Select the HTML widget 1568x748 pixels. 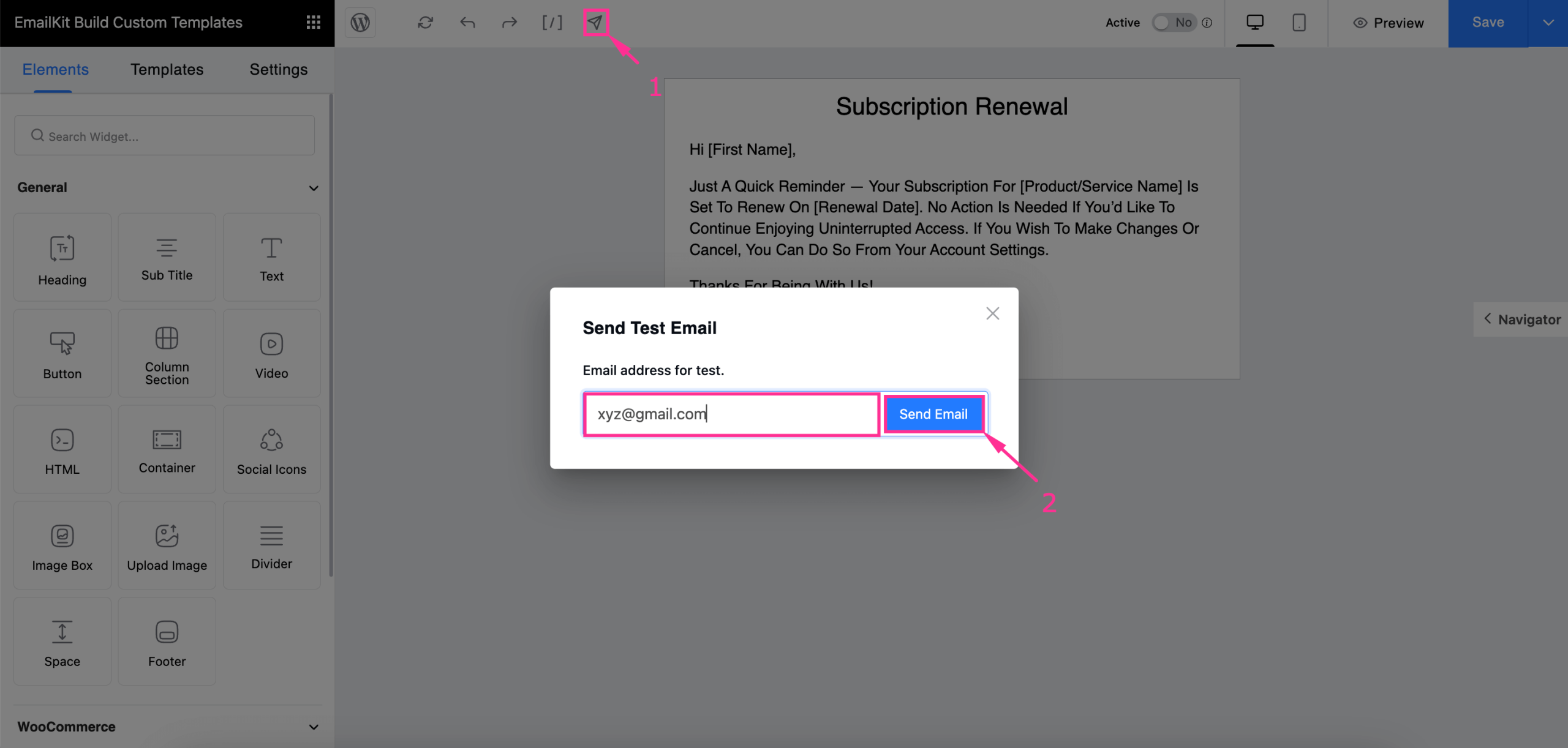[62, 449]
